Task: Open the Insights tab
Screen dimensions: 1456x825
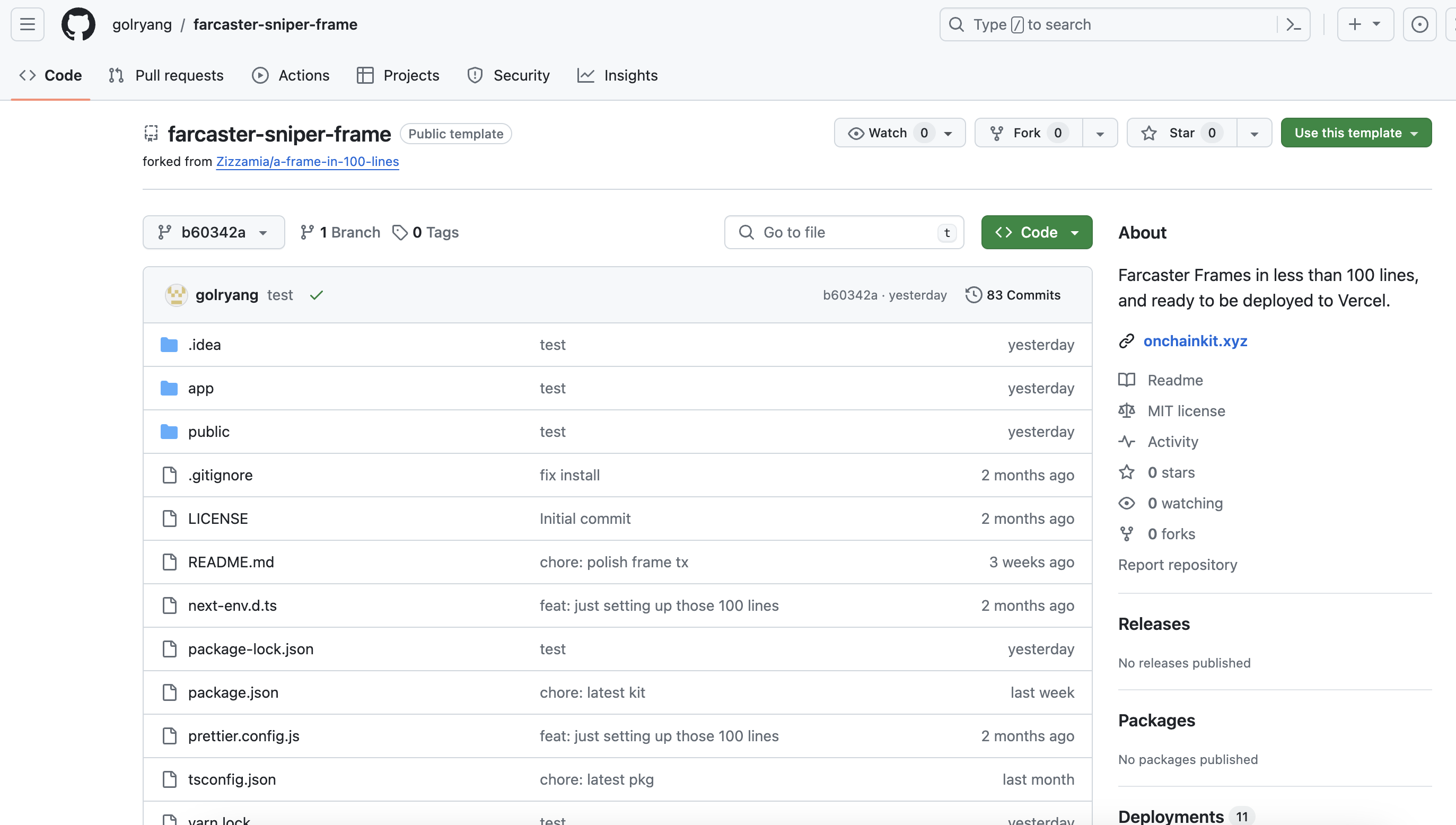Action: (x=618, y=75)
